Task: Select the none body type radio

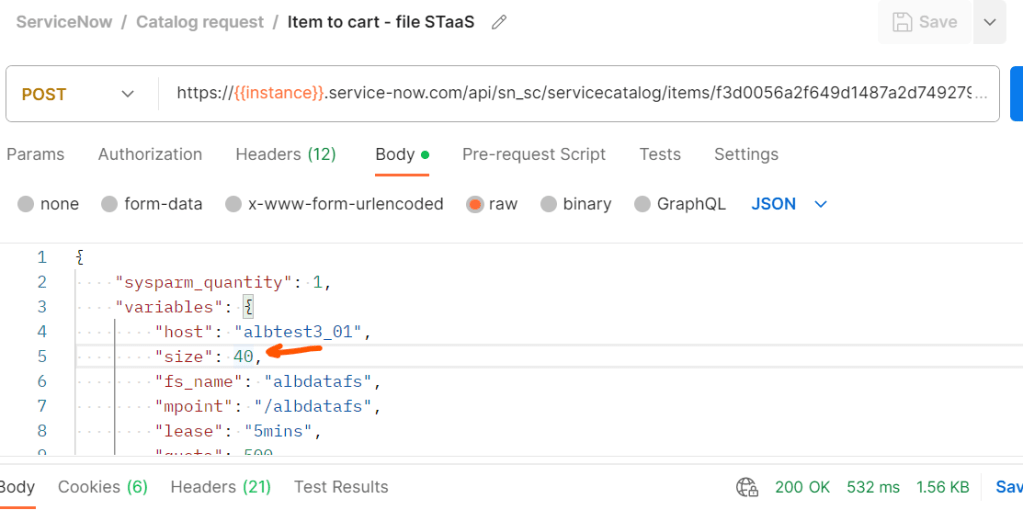Action: (26, 204)
